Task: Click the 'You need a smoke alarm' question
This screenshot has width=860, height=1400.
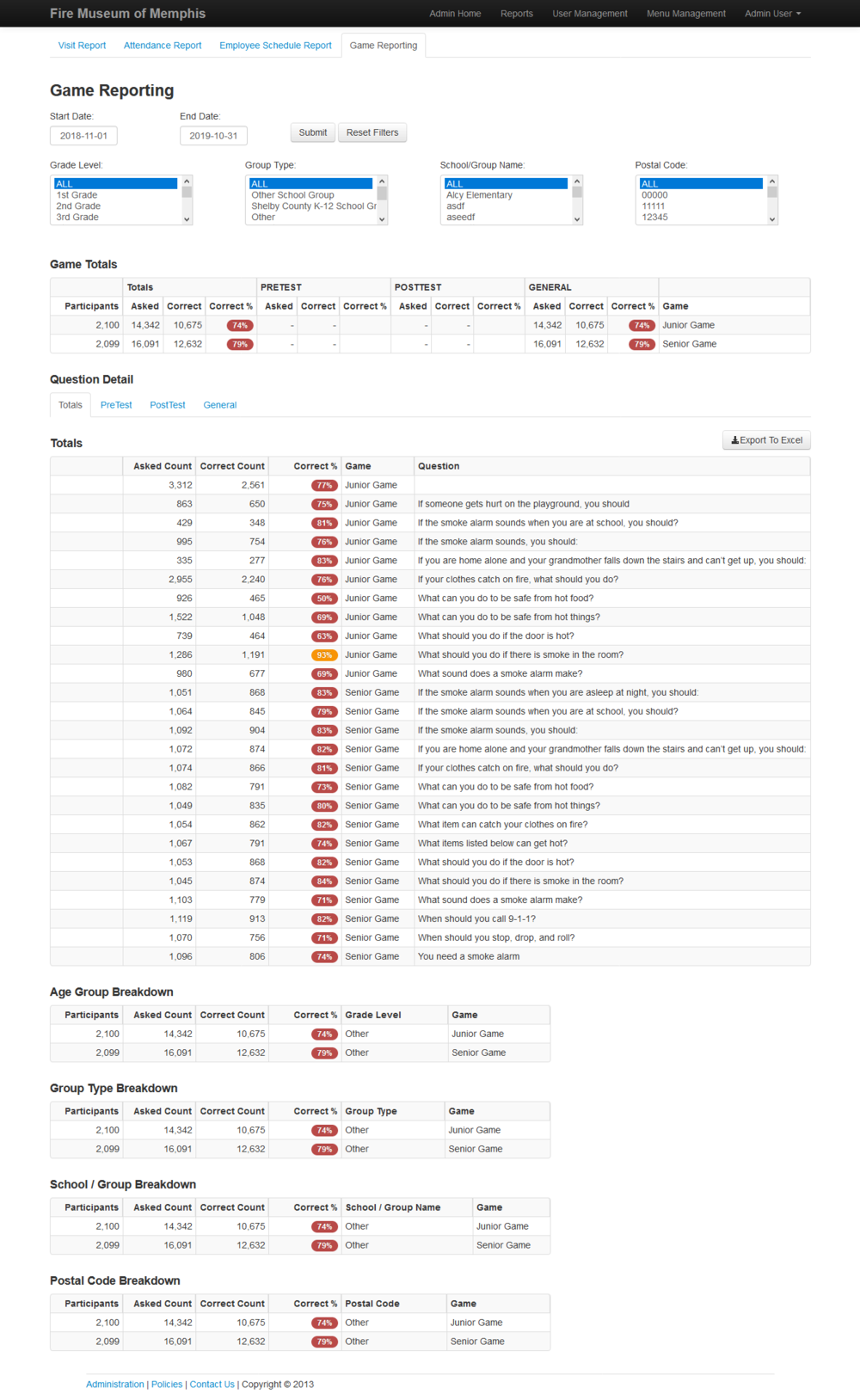Action: [x=469, y=957]
